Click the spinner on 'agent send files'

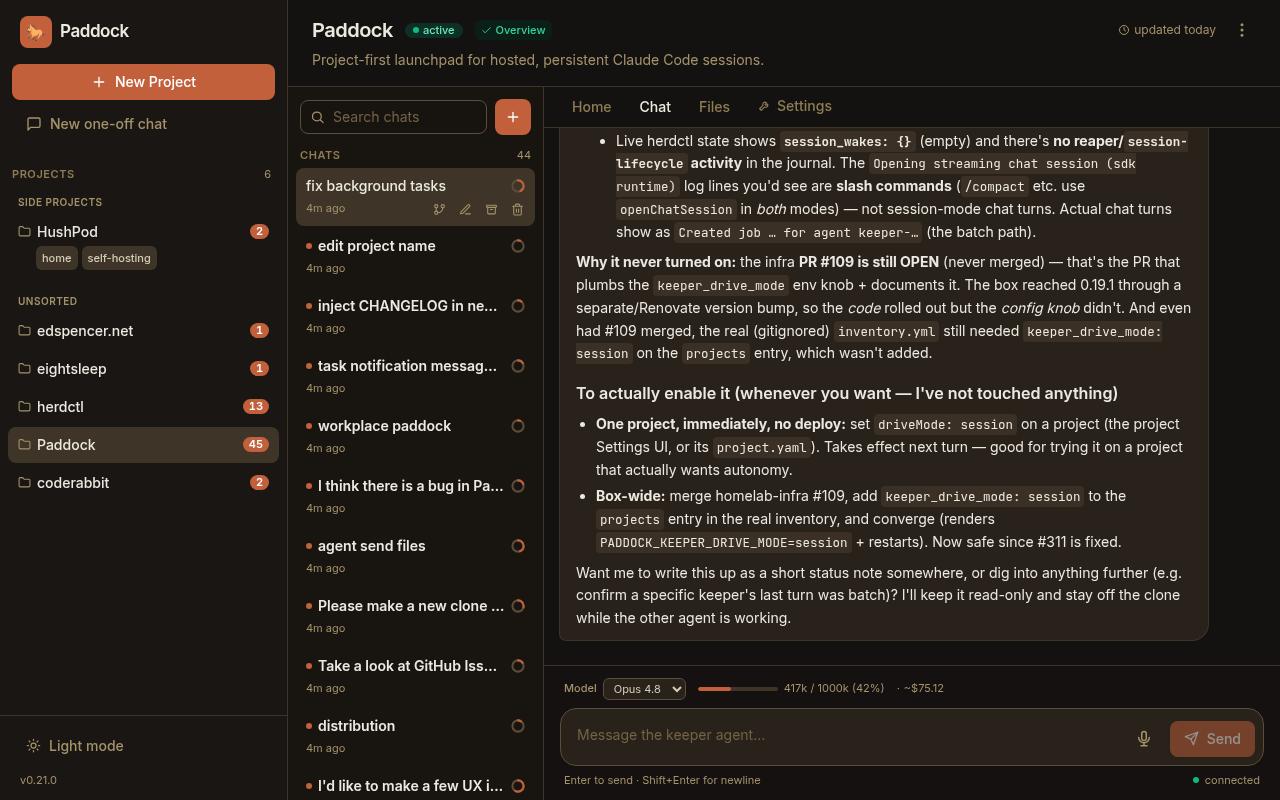click(x=518, y=546)
